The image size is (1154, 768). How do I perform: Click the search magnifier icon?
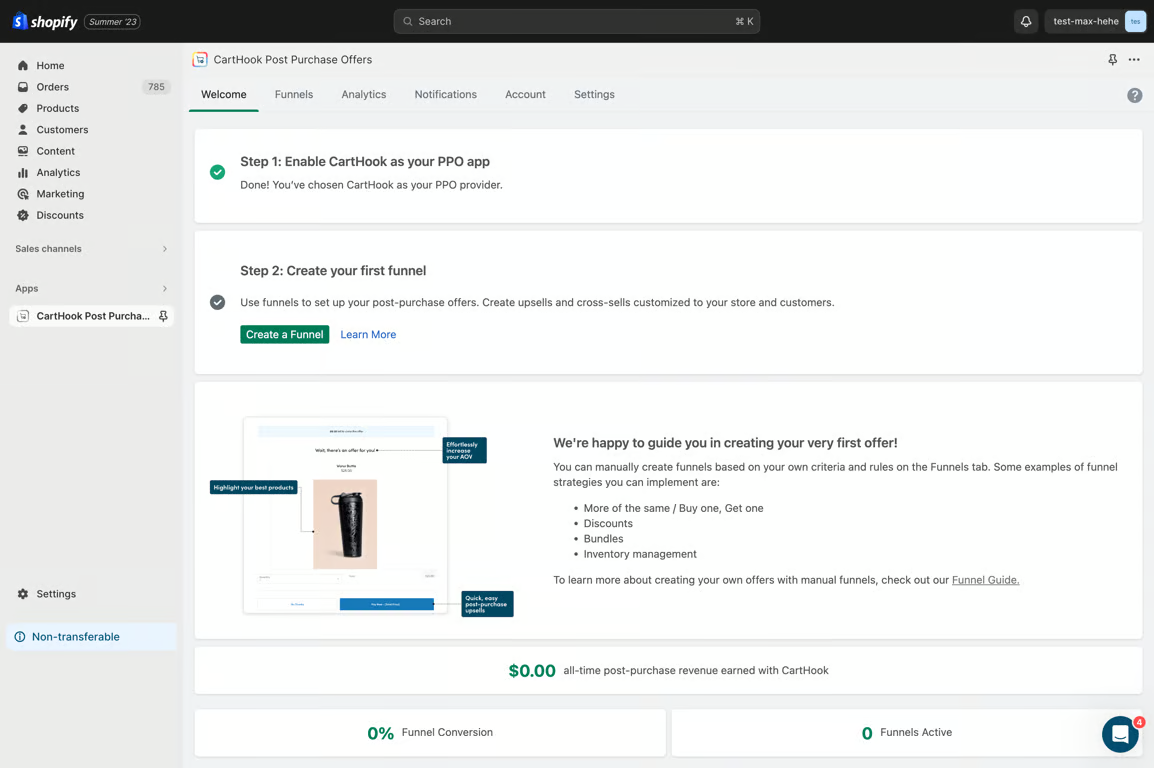point(408,21)
